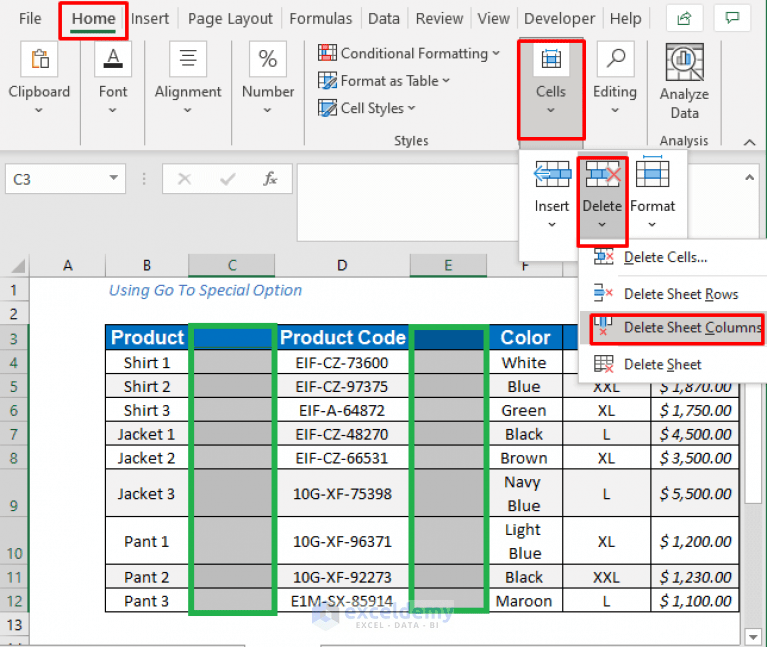Expand the Conditional Formatting dropdown arrow

pos(496,53)
